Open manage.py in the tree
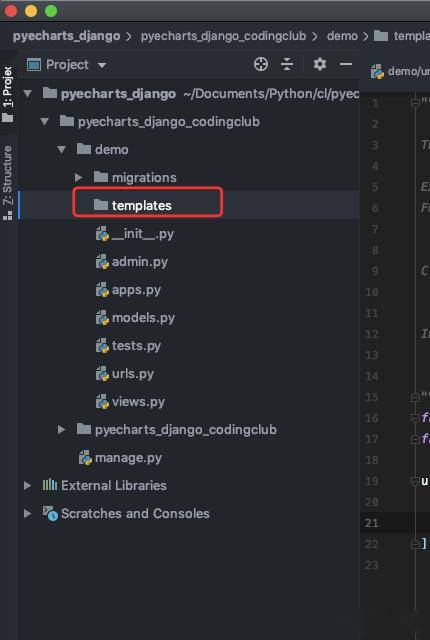The width and height of the screenshot is (430, 640). [x=128, y=458]
